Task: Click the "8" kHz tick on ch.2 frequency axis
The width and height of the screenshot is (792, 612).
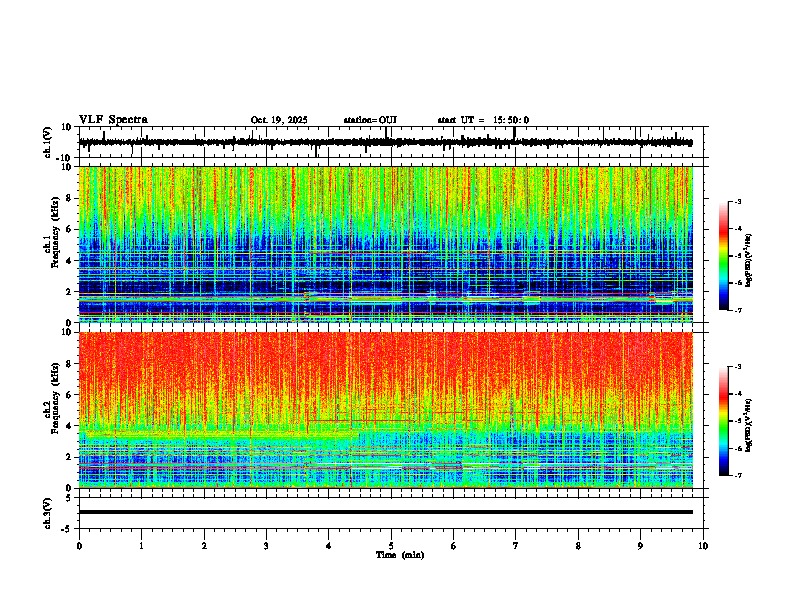Action: tap(69, 364)
